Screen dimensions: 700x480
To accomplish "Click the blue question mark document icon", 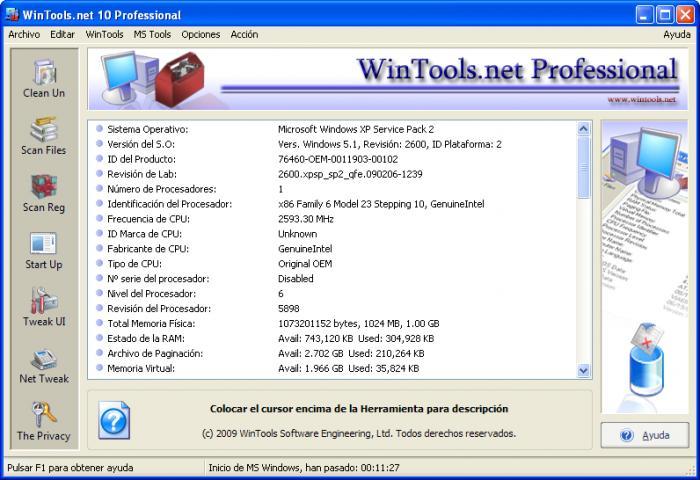I will click(114, 420).
